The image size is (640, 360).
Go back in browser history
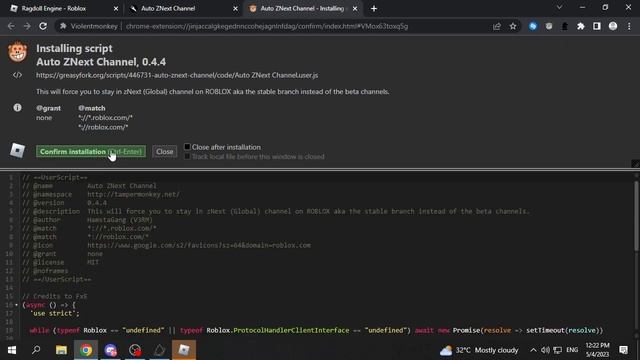click(11, 26)
